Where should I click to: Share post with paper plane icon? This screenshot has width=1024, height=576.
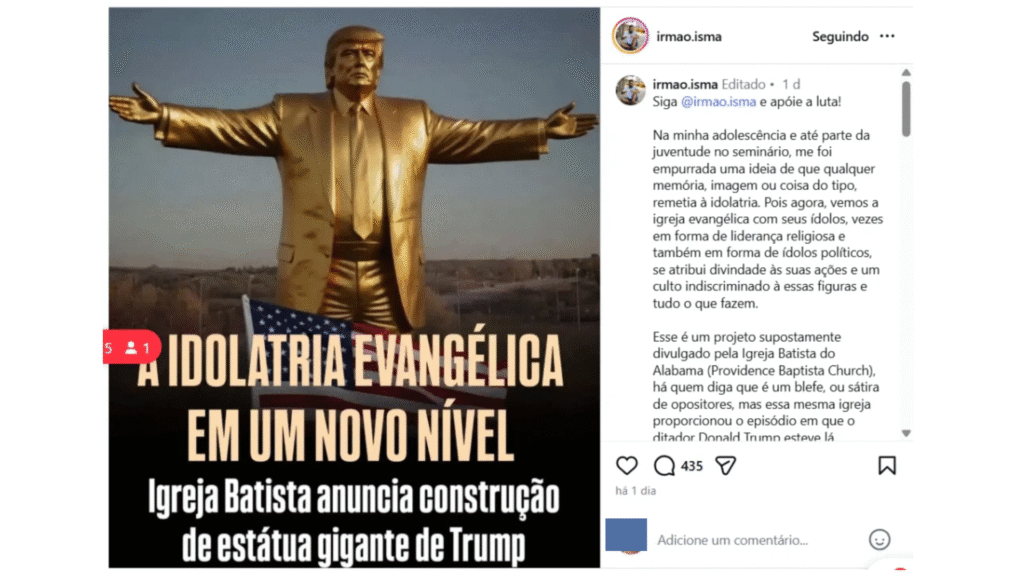coord(726,466)
